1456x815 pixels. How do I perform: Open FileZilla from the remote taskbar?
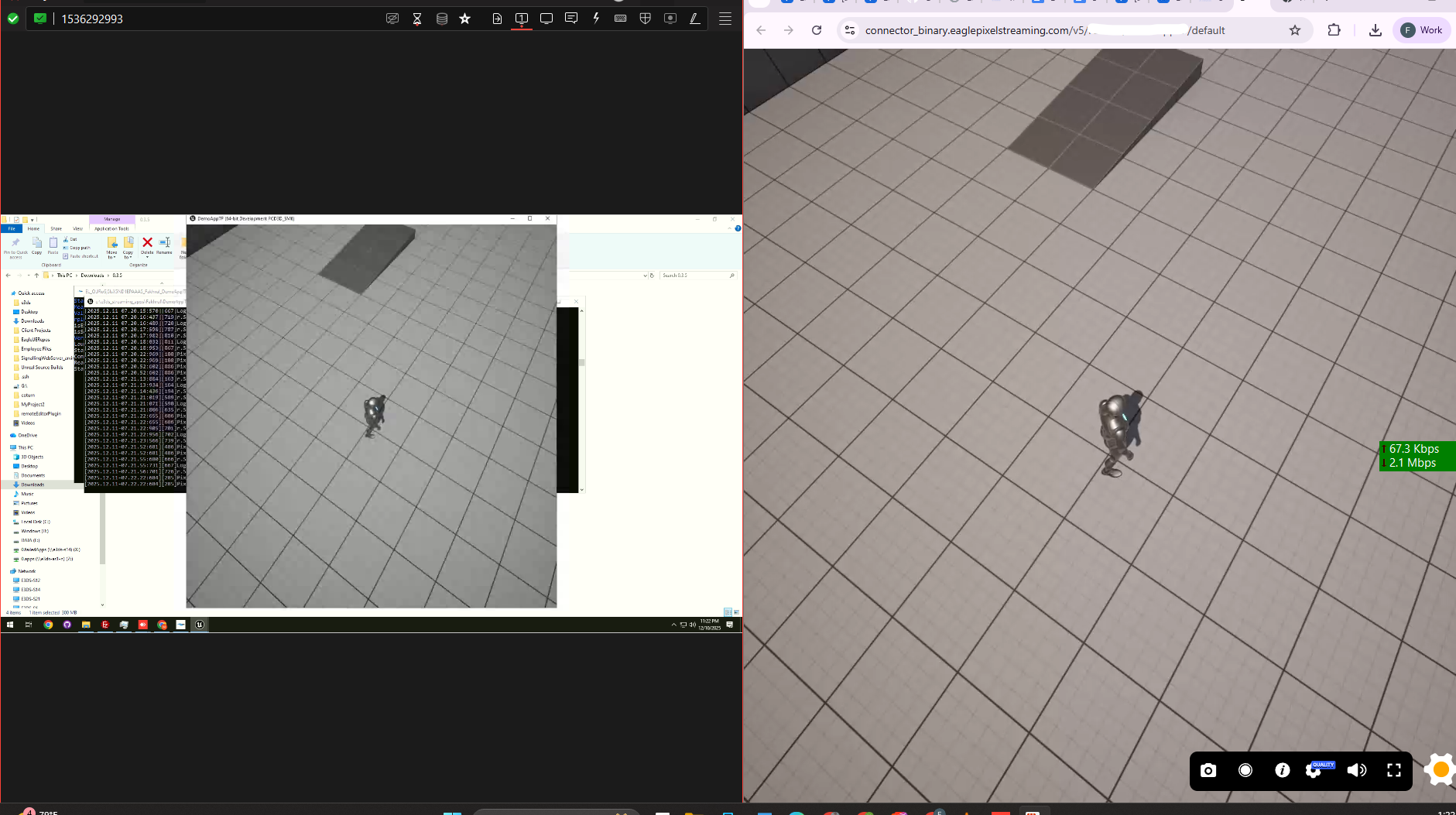coord(105,625)
